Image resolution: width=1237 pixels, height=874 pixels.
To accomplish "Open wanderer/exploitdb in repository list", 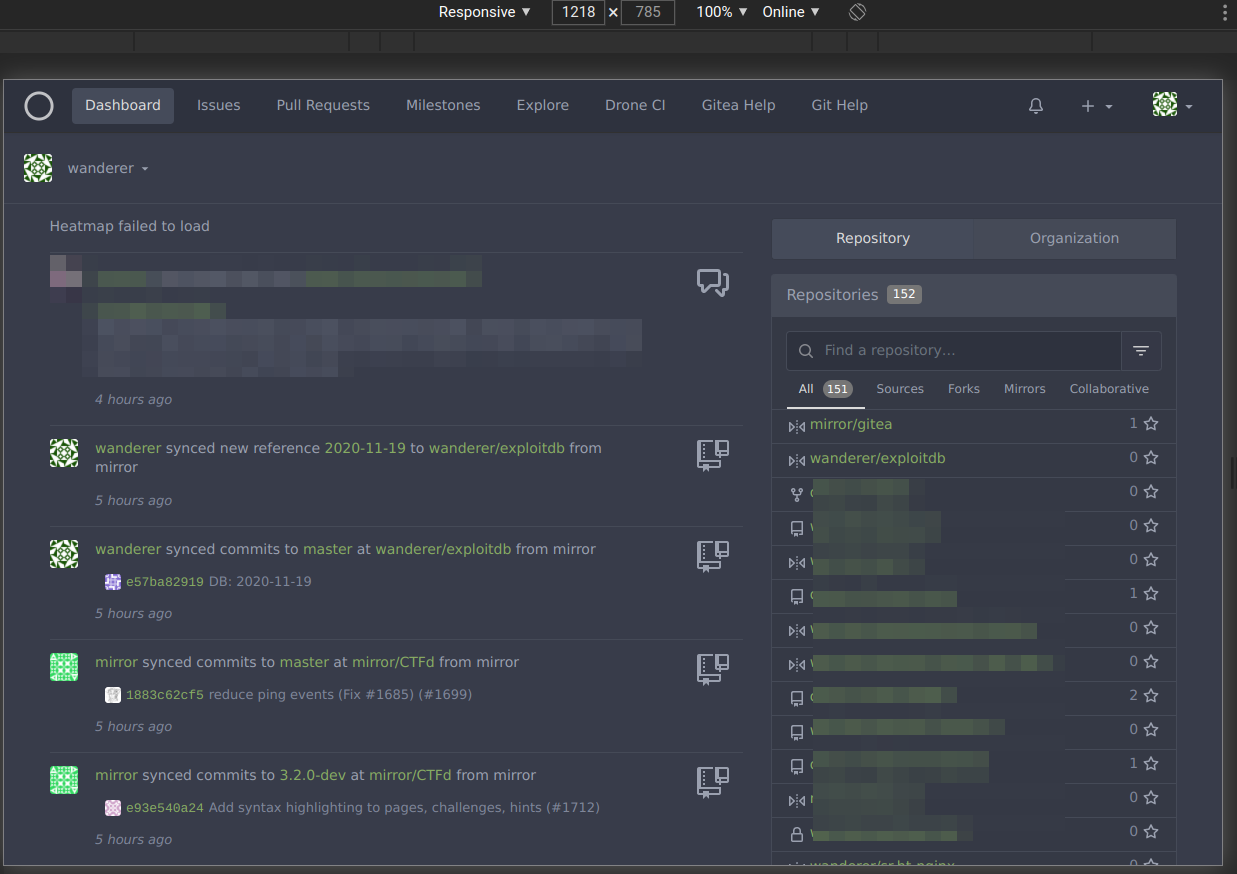I will click(877, 459).
